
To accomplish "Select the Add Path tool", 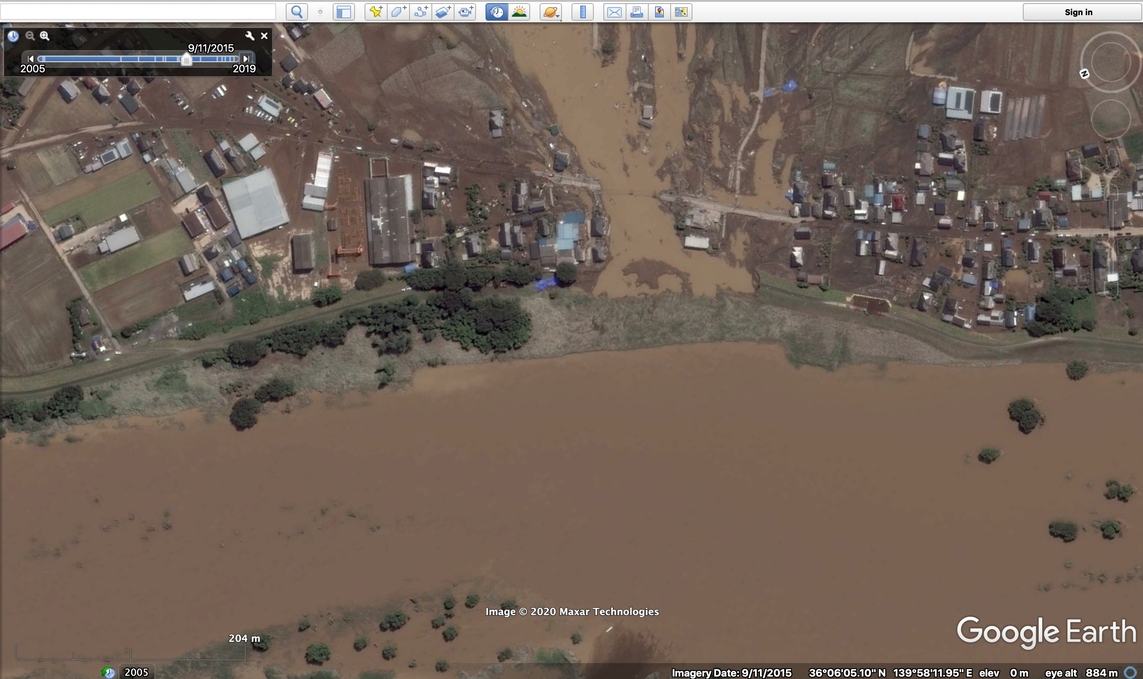I will coord(421,12).
